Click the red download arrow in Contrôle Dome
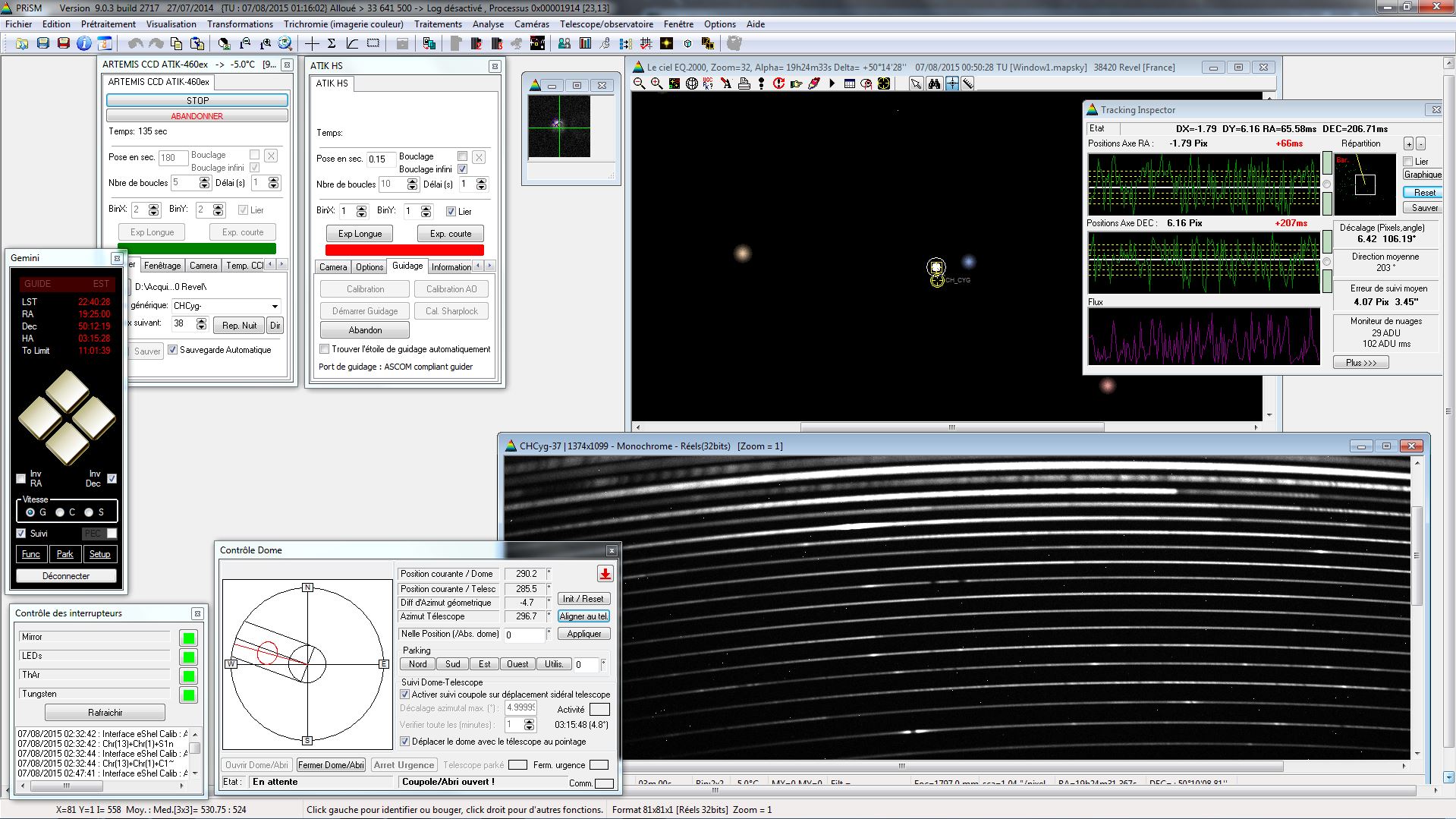This screenshot has height=819, width=1456. (605, 574)
